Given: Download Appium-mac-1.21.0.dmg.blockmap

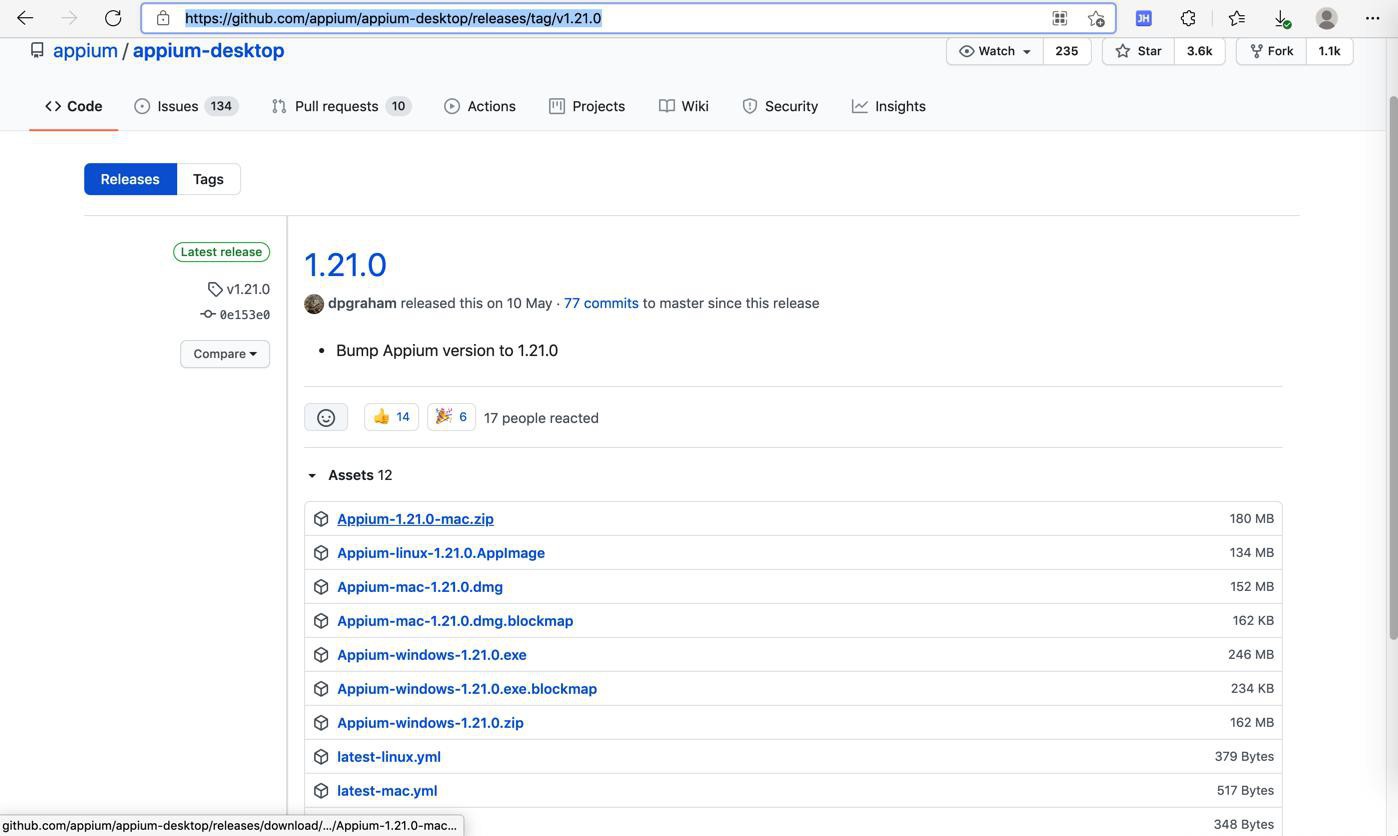Looking at the screenshot, I should click(x=455, y=621).
